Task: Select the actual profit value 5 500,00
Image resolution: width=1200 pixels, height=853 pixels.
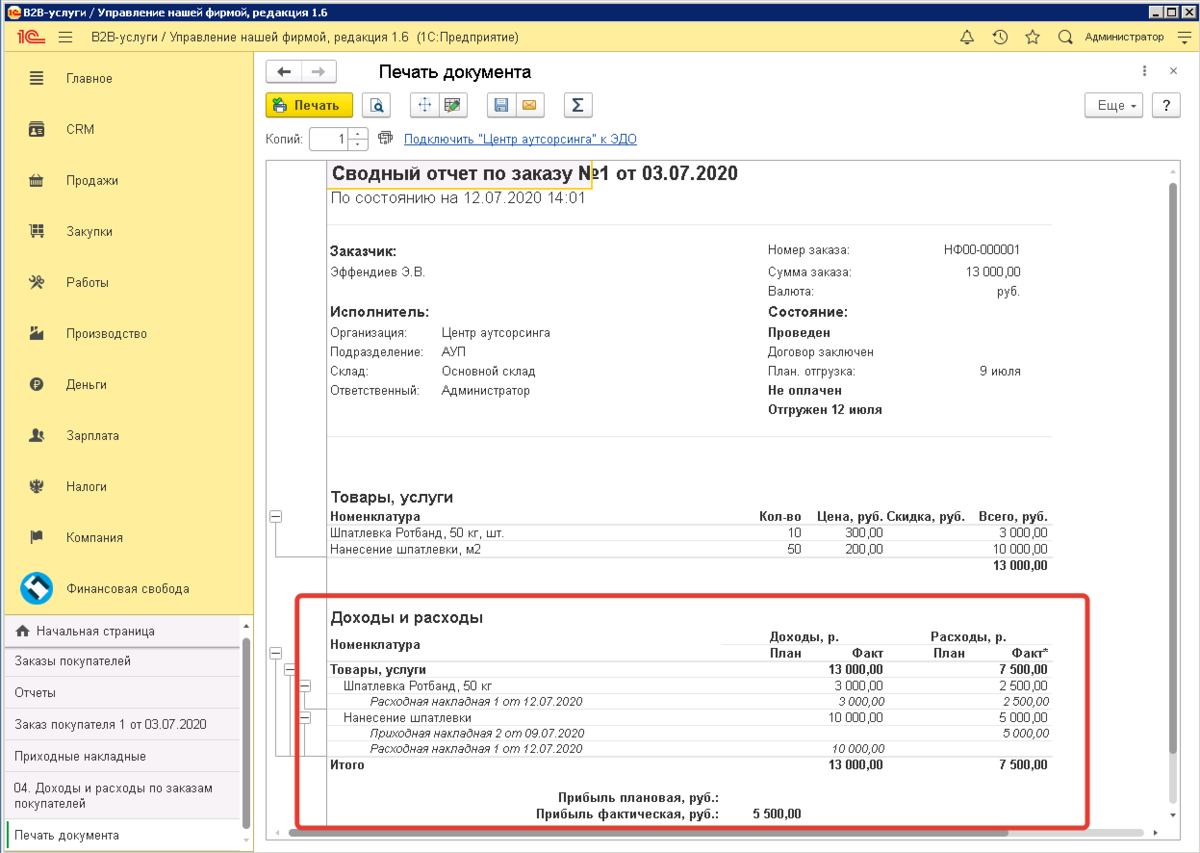Action: [777, 815]
